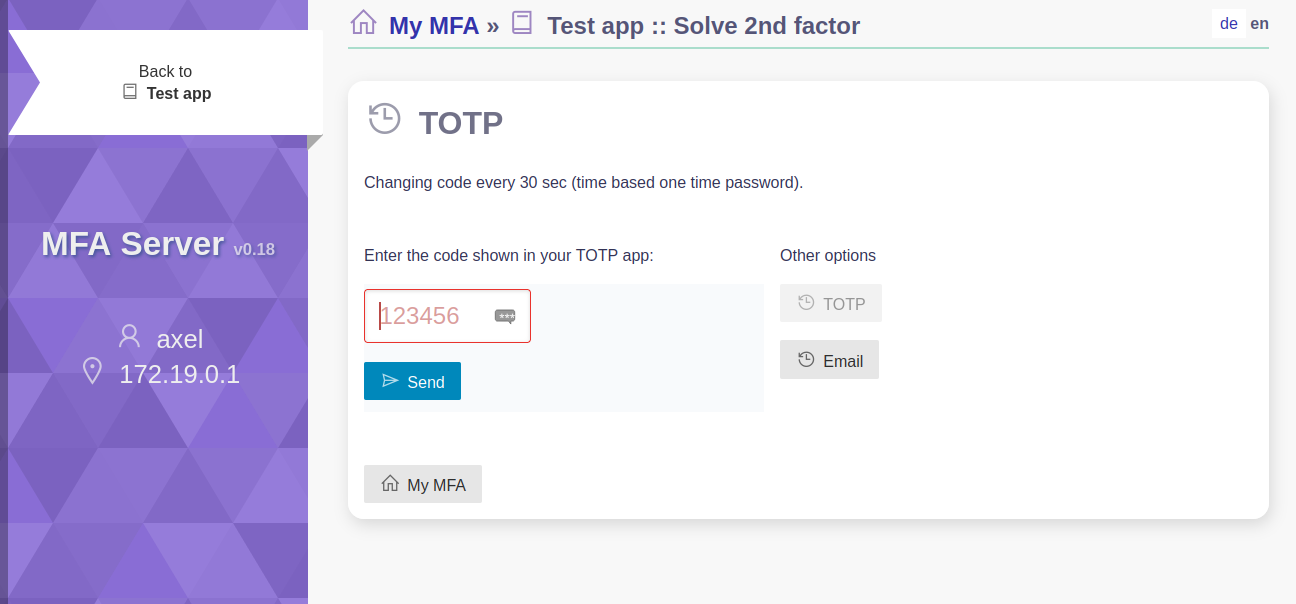1296x604 pixels.
Task: Select the TOTP option button
Action: tap(831, 303)
